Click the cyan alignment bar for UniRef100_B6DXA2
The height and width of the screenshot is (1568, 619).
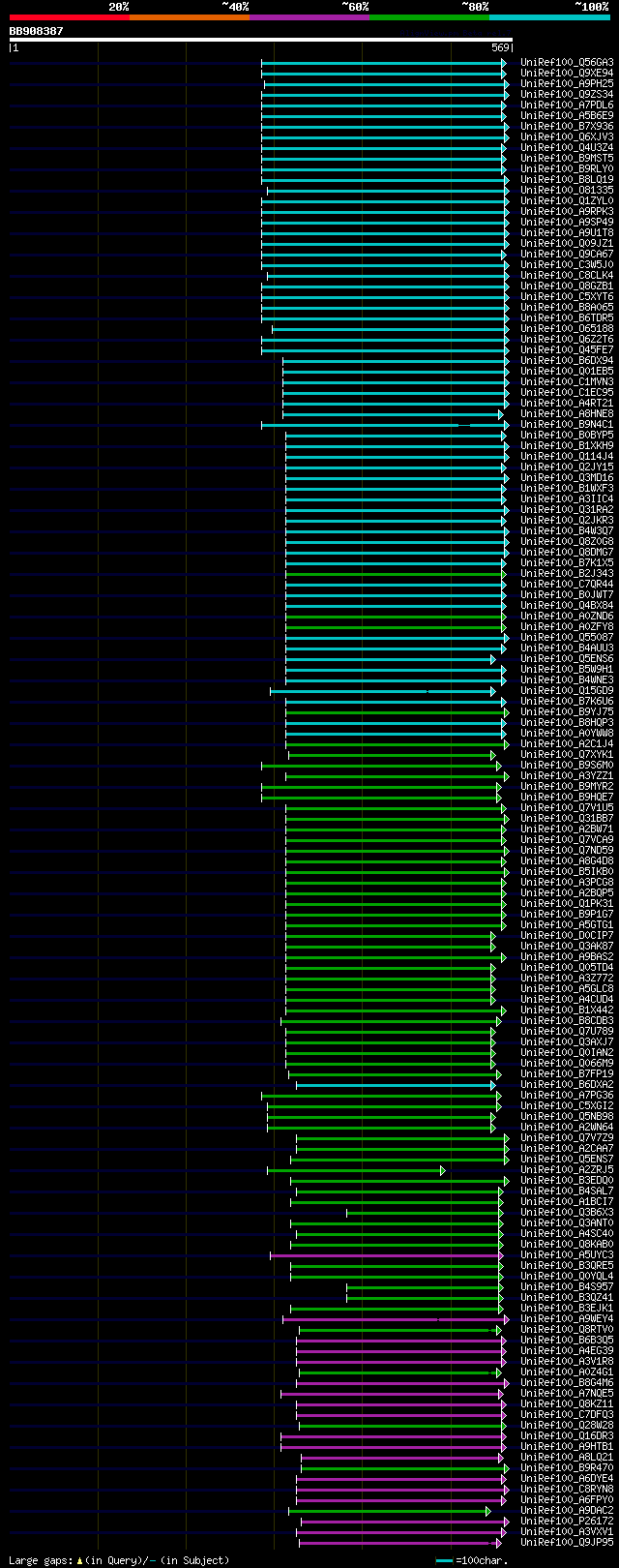[396, 1084]
